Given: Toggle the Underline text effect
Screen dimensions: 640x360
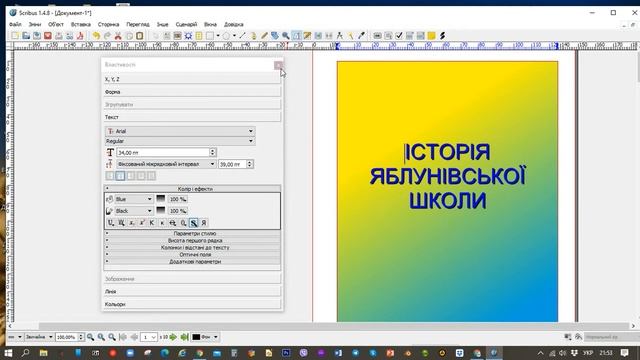Looking at the screenshot, I should 111,223.
